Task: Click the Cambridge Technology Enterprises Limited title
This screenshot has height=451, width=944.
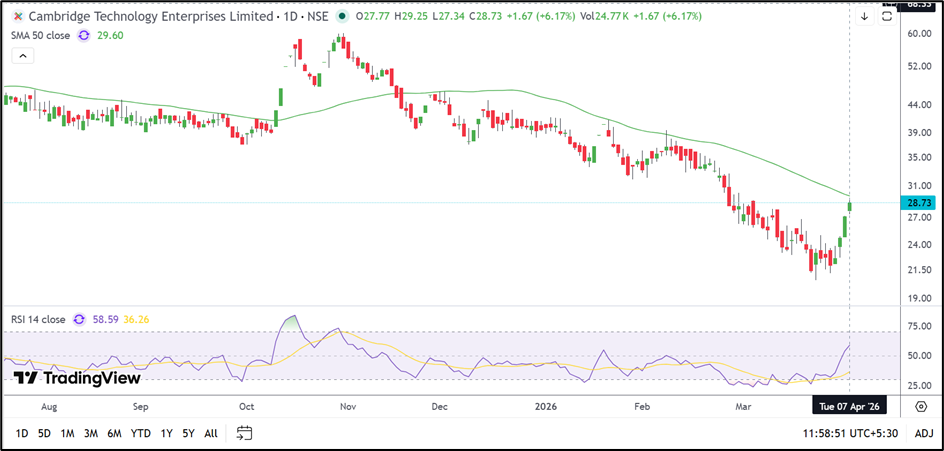Action: point(150,17)
